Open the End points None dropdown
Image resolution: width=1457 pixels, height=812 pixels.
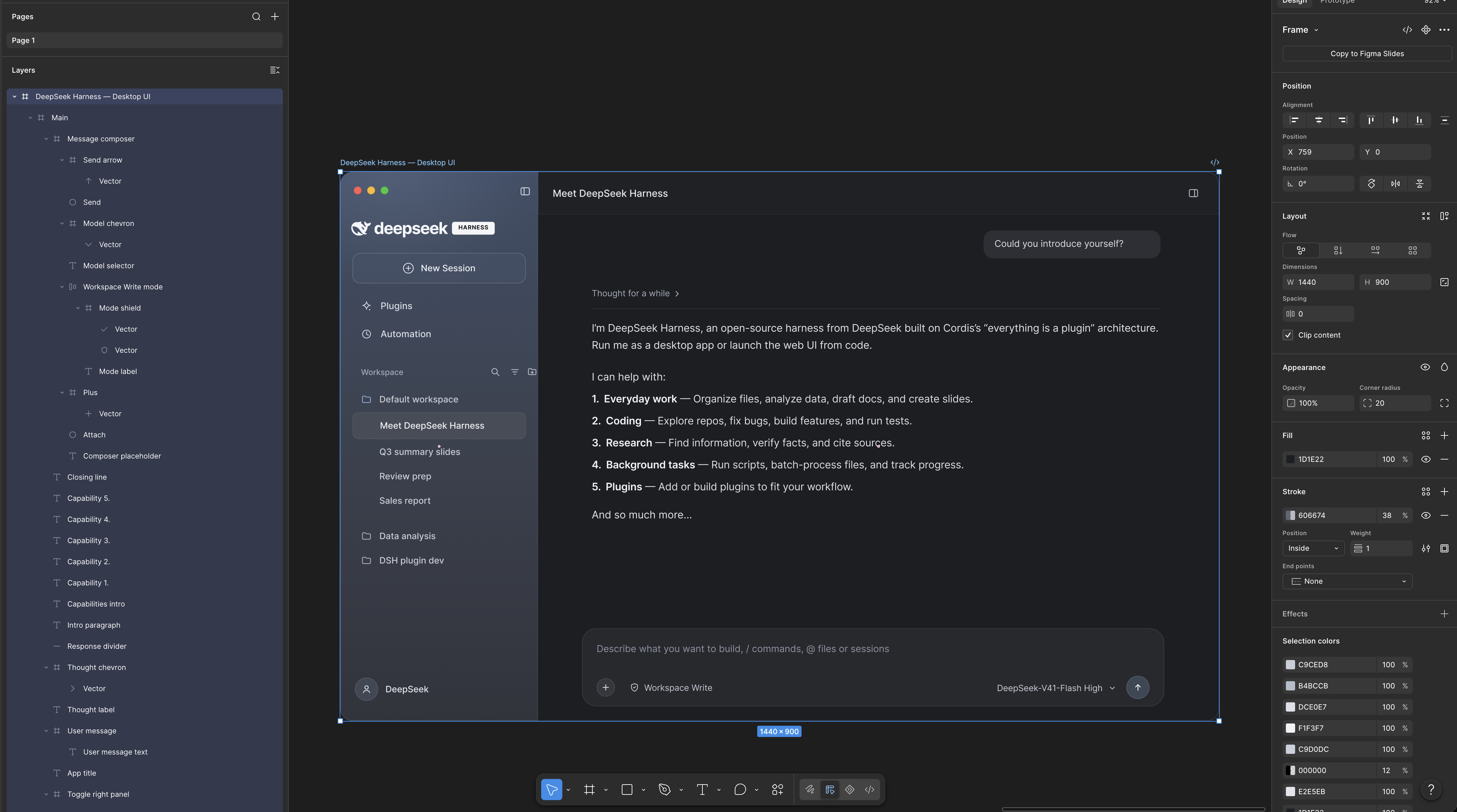(1347, 581)
